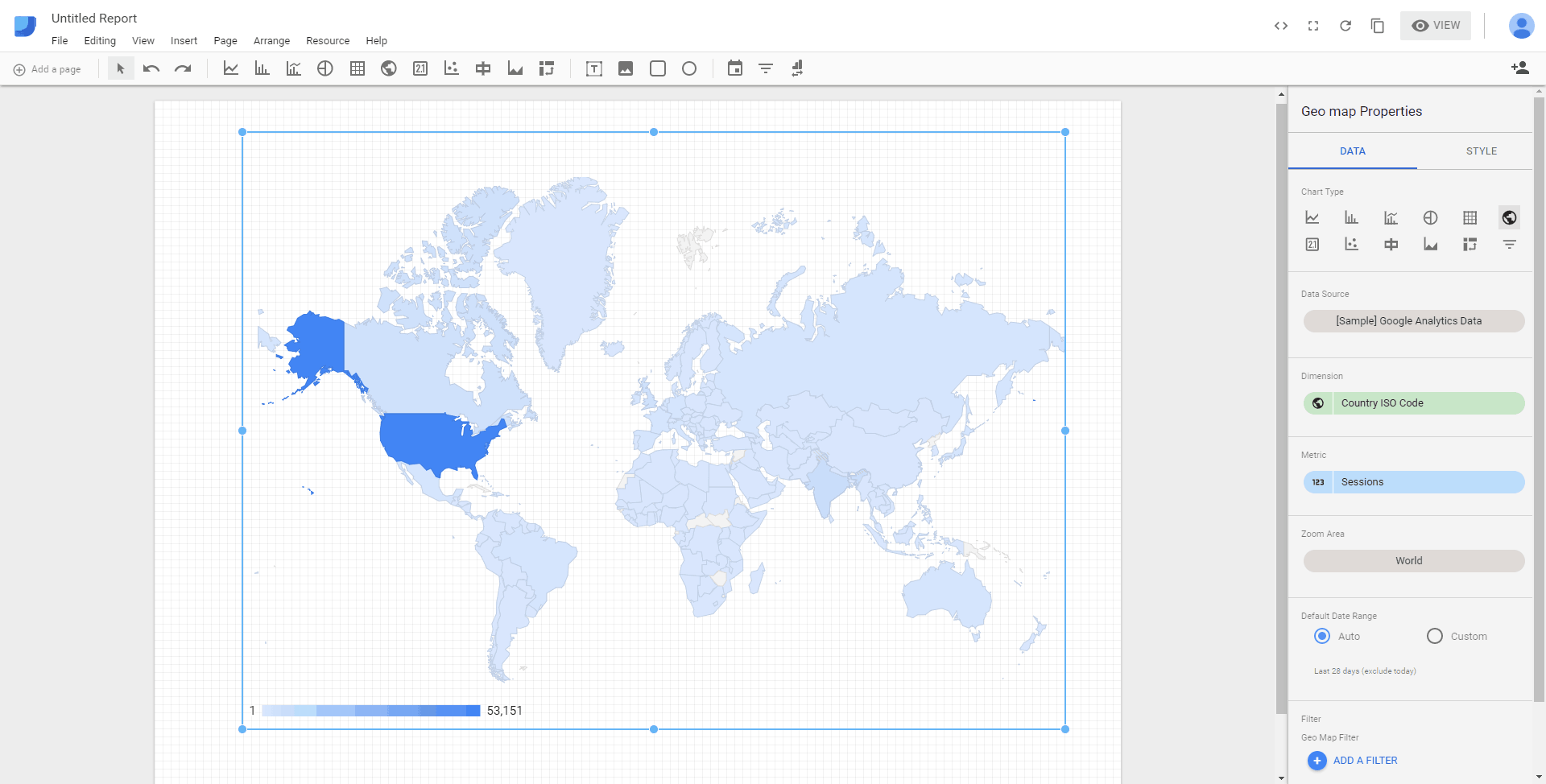Open the Sessions metric picker

pyautogui.click(x=1413, y=481)
